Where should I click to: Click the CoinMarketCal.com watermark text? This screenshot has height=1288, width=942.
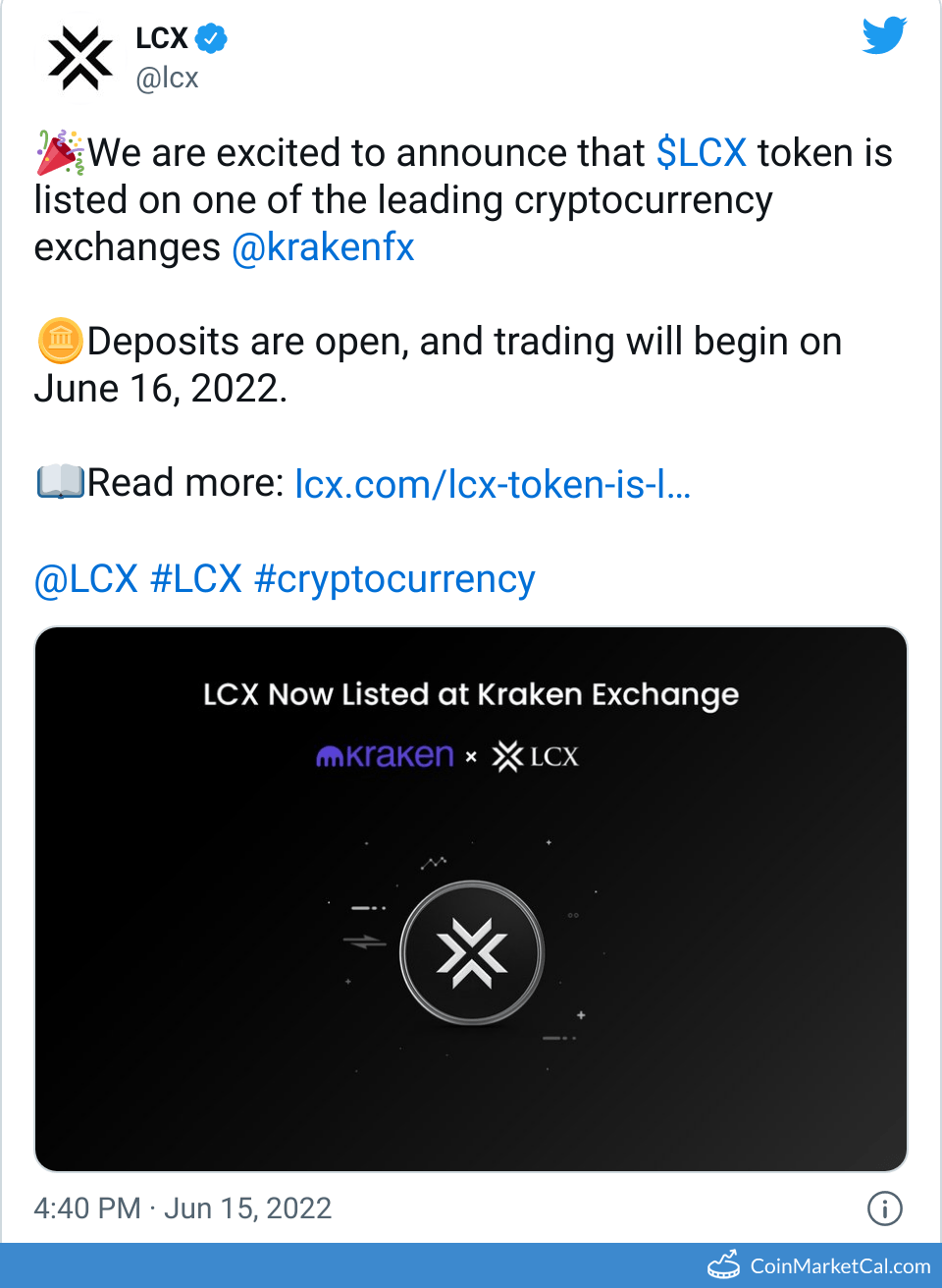pyautogui.click(x=840, y=1266)
